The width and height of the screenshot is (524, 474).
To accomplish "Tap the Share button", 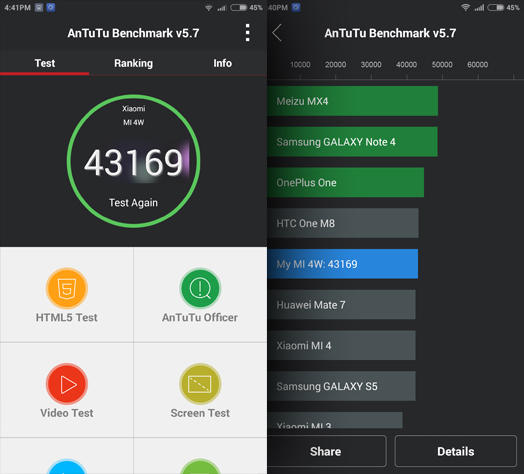I will coord(326,451).
